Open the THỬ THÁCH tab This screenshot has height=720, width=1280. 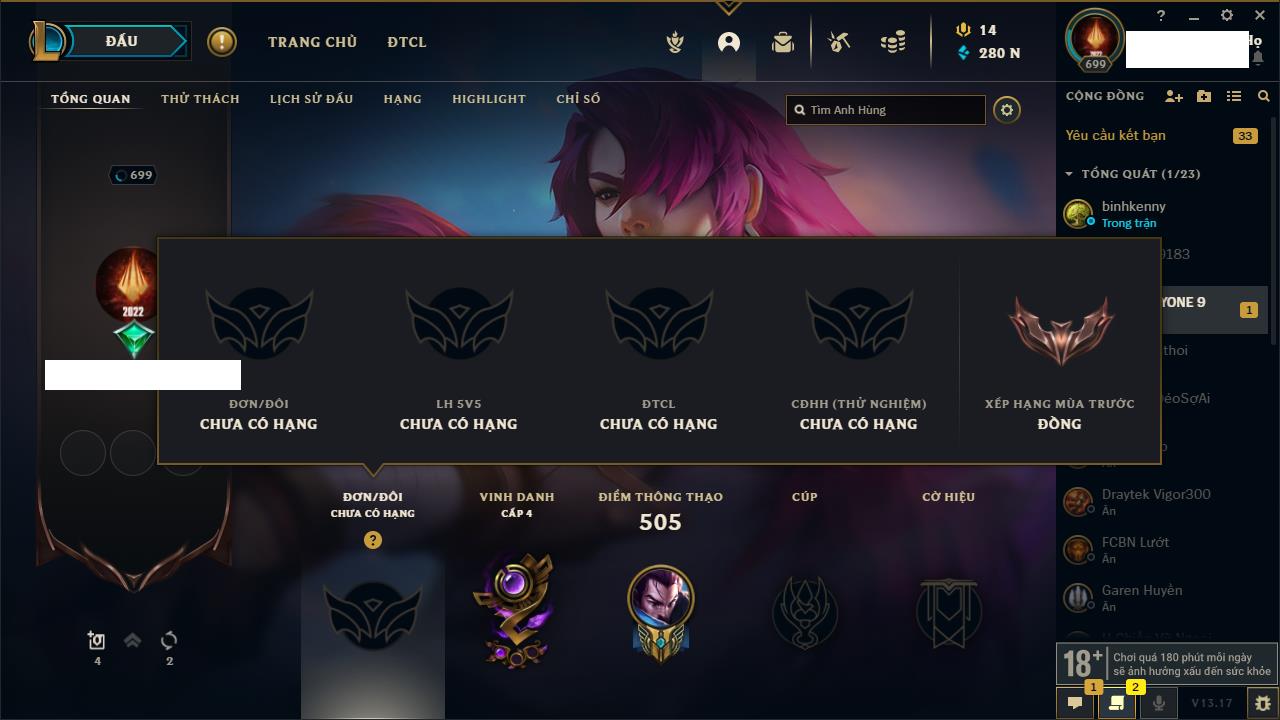pyautogui.click(x=200, y=99)
